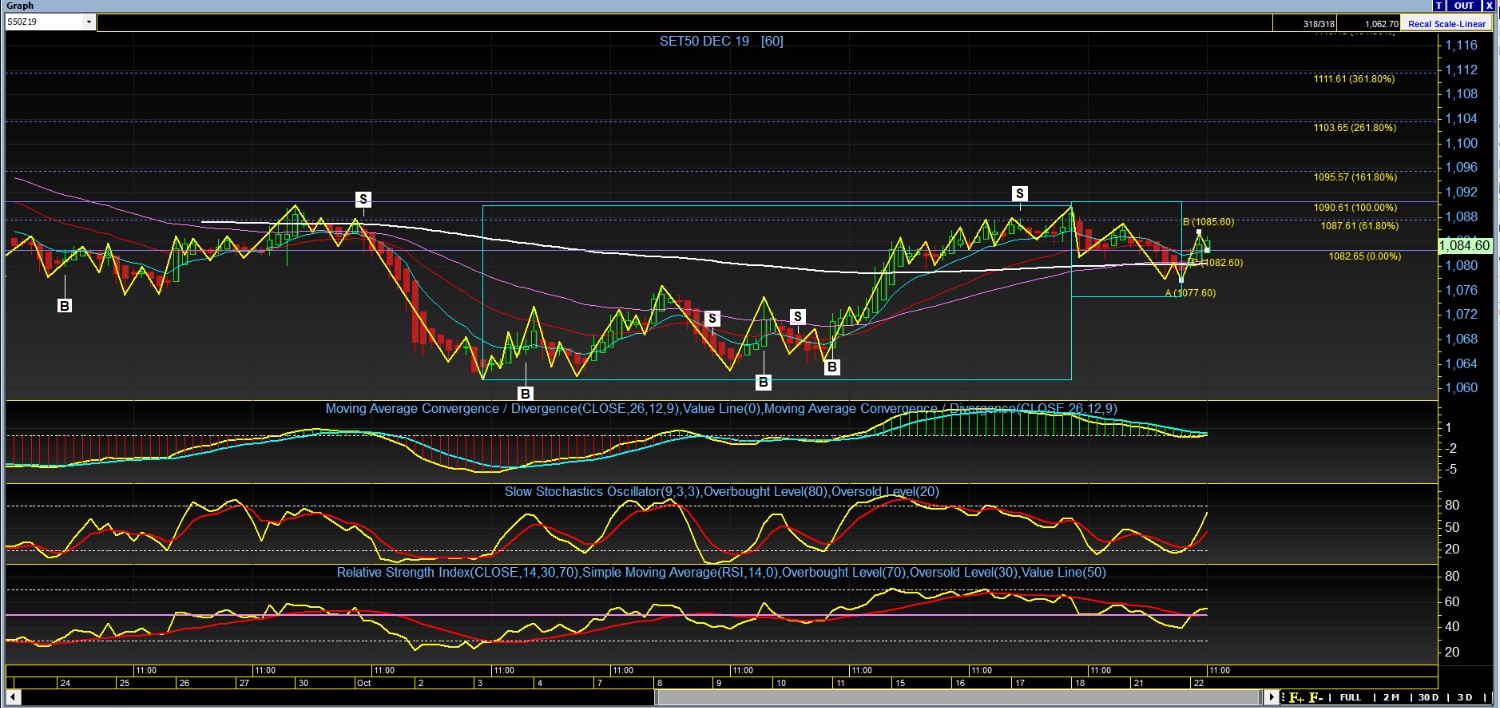Click the S sell marker near 30
The width and height of the screenshot is (1500, 708).
(x=363, y=200)
